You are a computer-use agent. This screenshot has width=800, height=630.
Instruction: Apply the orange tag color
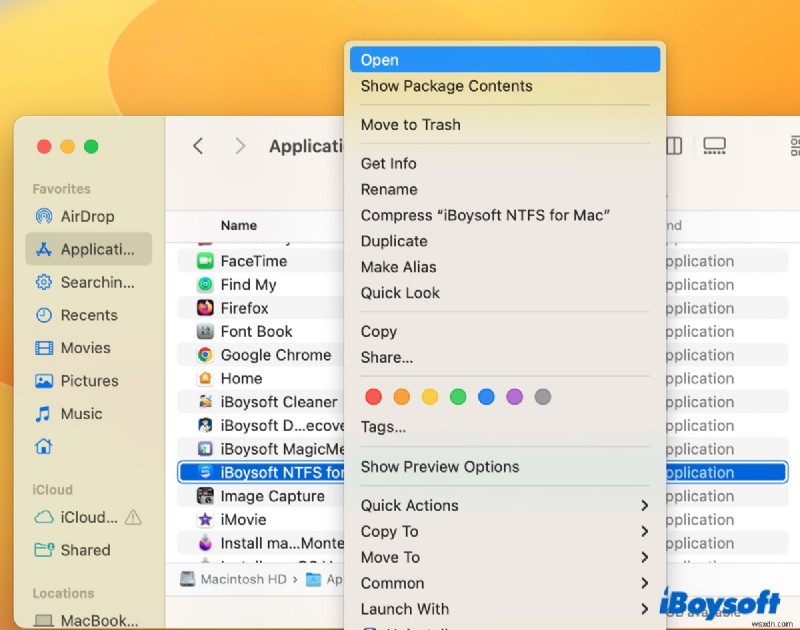pos(402,396)
